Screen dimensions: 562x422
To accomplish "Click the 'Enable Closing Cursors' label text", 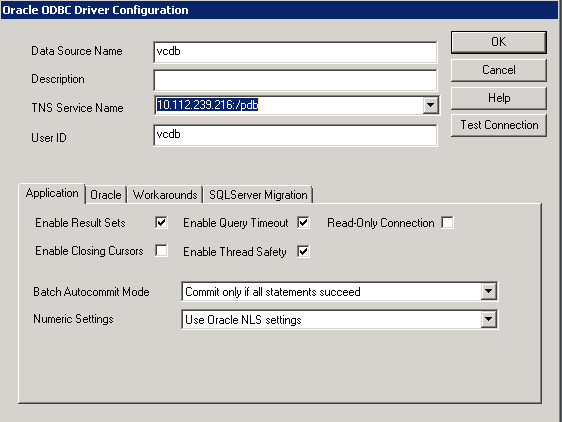I will [89, 251].
